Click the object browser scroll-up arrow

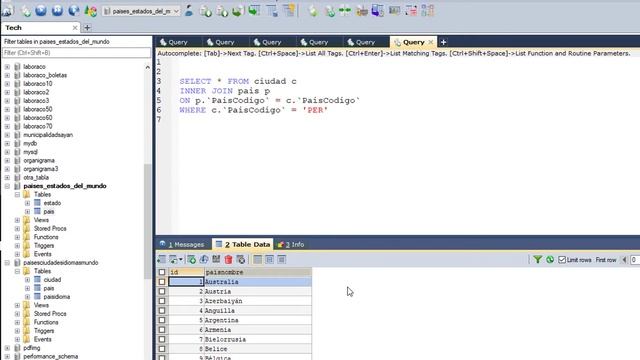pos(148,67)
